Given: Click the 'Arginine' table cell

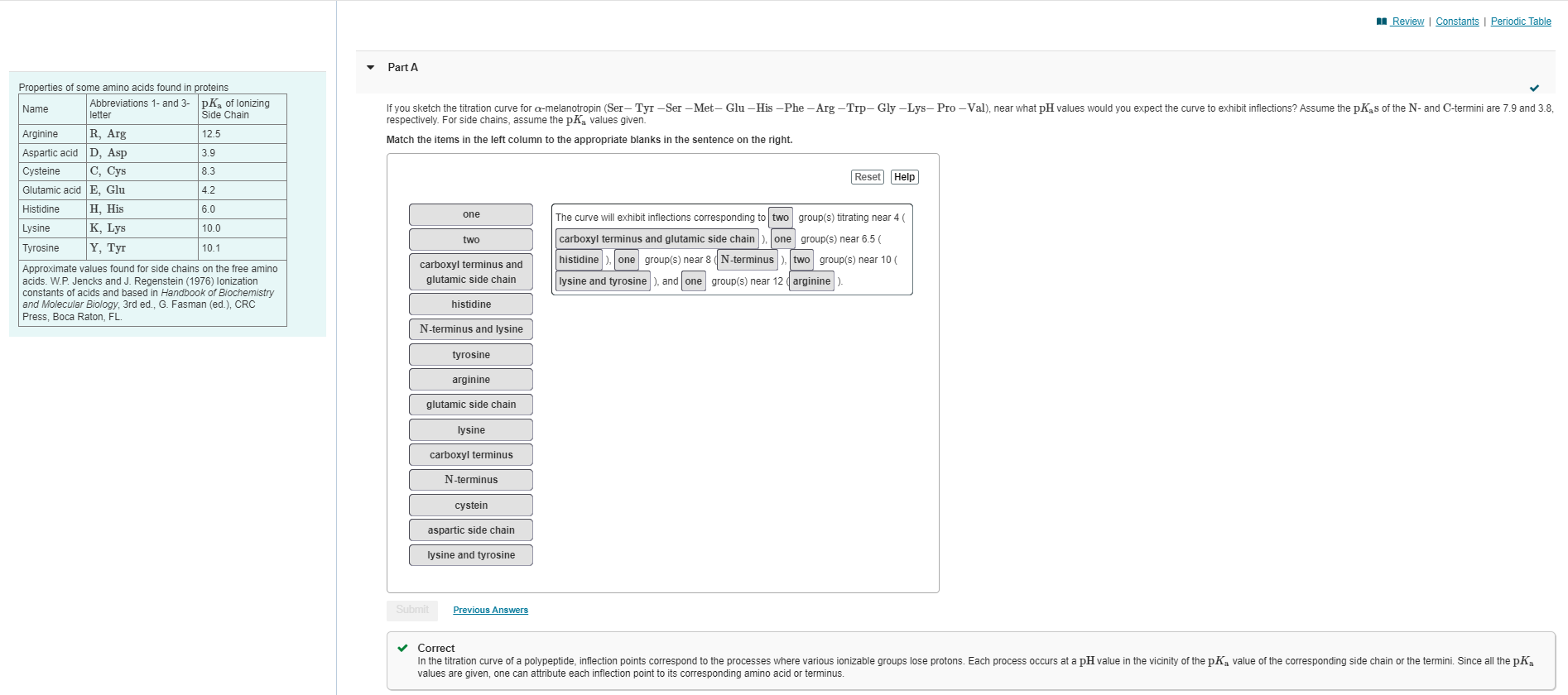Looking at the screenshot, I should pos(53,134).
